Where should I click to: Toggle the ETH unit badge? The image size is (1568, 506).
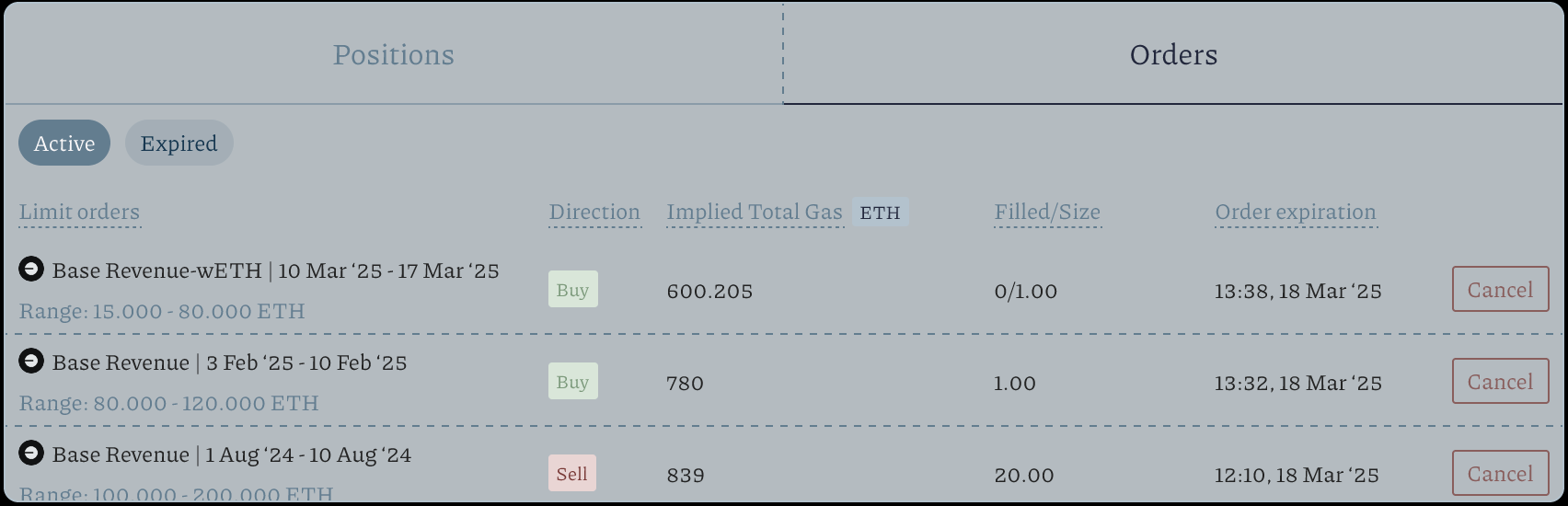click(880, 213)
